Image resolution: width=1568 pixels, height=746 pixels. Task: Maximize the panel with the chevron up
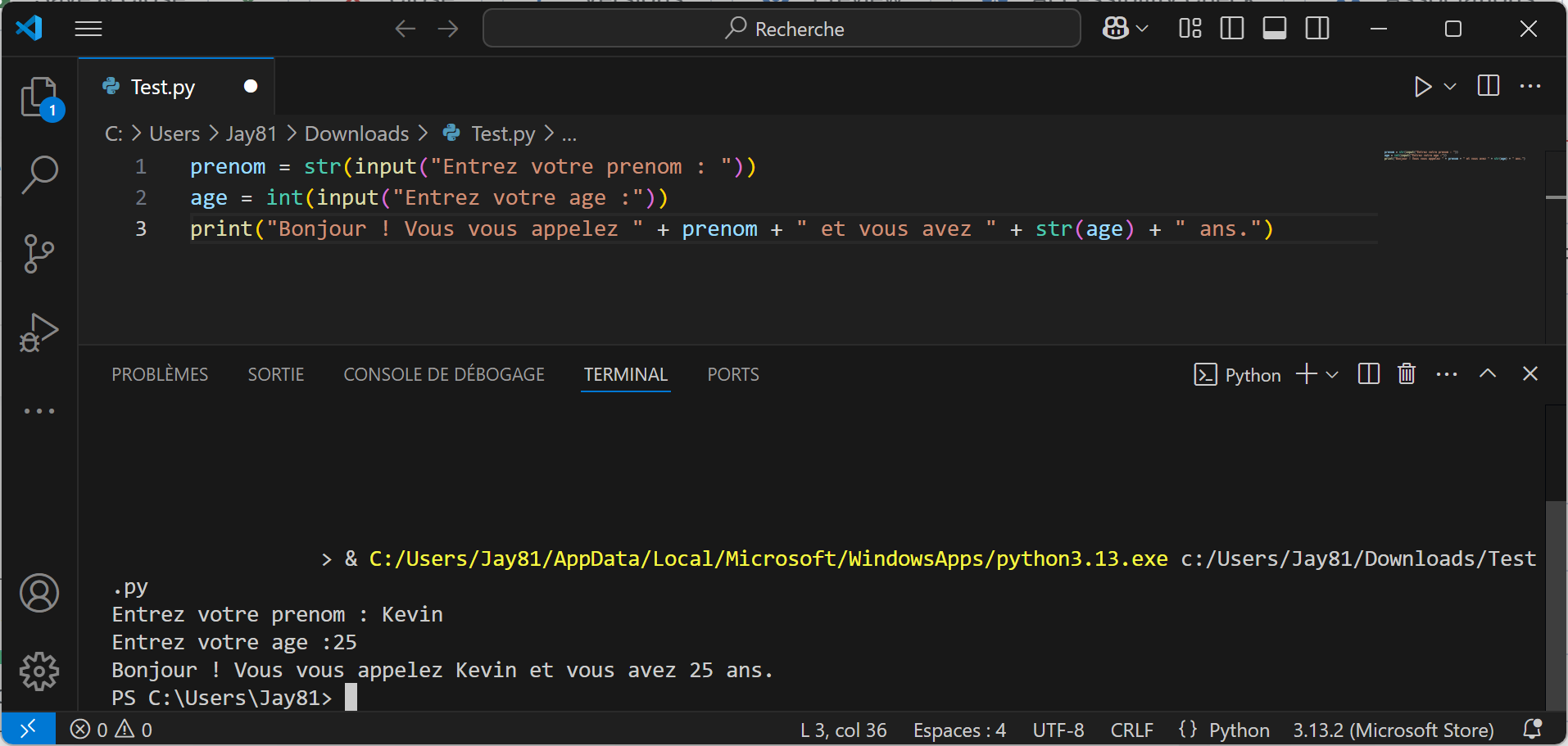click(1488, 374)
